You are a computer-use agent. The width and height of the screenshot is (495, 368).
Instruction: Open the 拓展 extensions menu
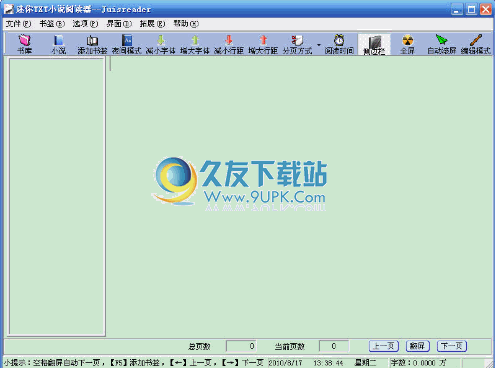click(152, 24)
